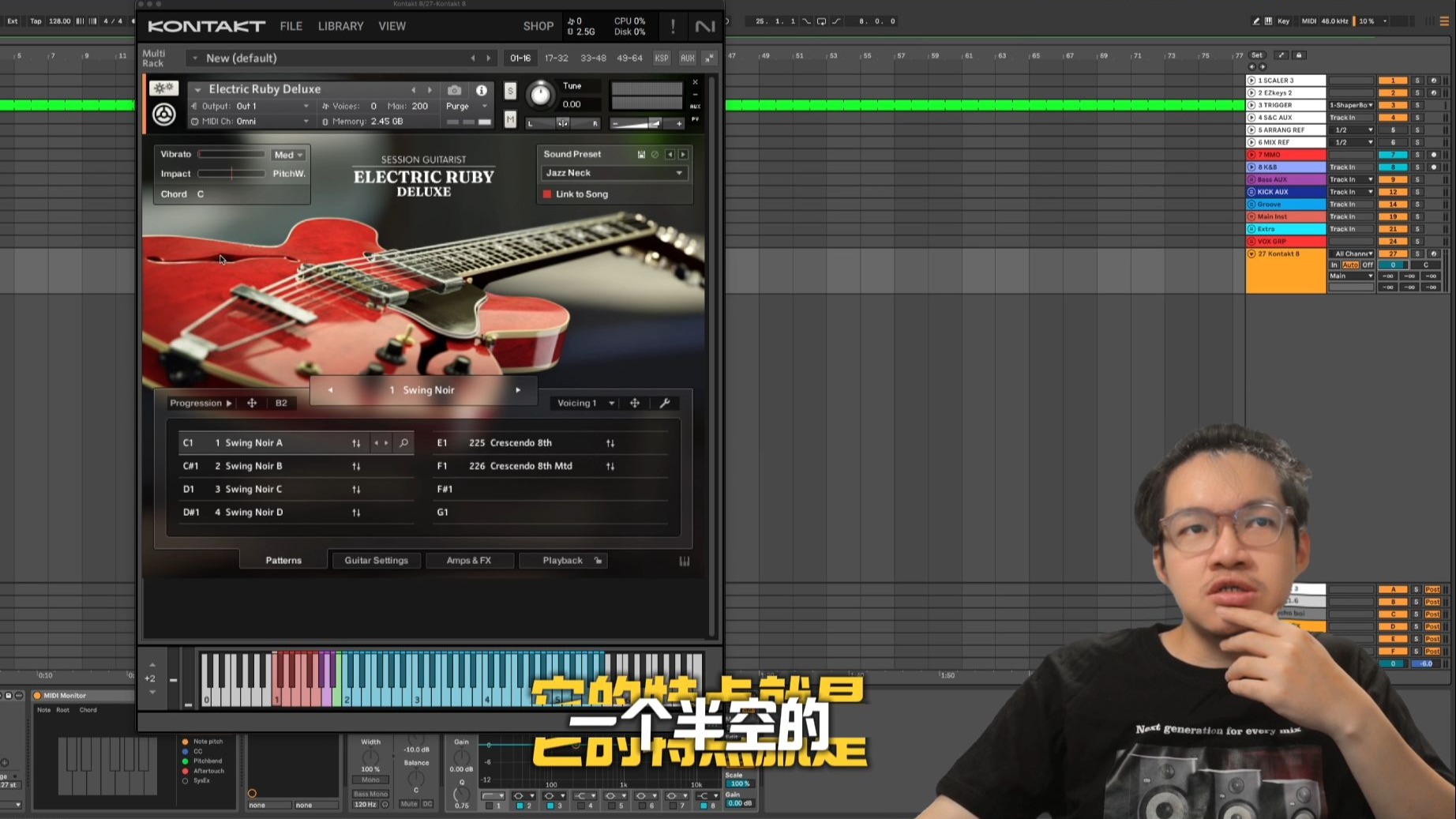Viewport: 1456px width, 819px height.
Task: Go to next Sound Preset arrow
Action: point(683,155)
